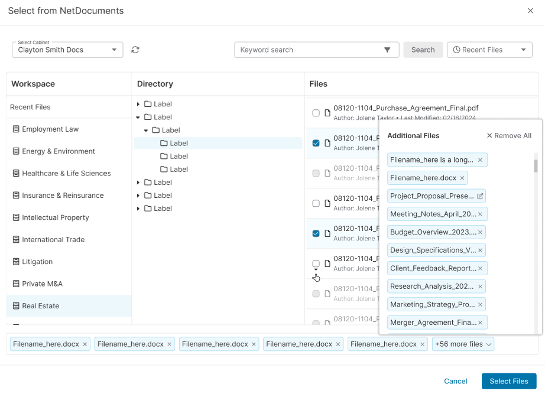The width and height of the screenshot is (546, 394).
Task: Click the Search button
Action: [x=423, y=50]
